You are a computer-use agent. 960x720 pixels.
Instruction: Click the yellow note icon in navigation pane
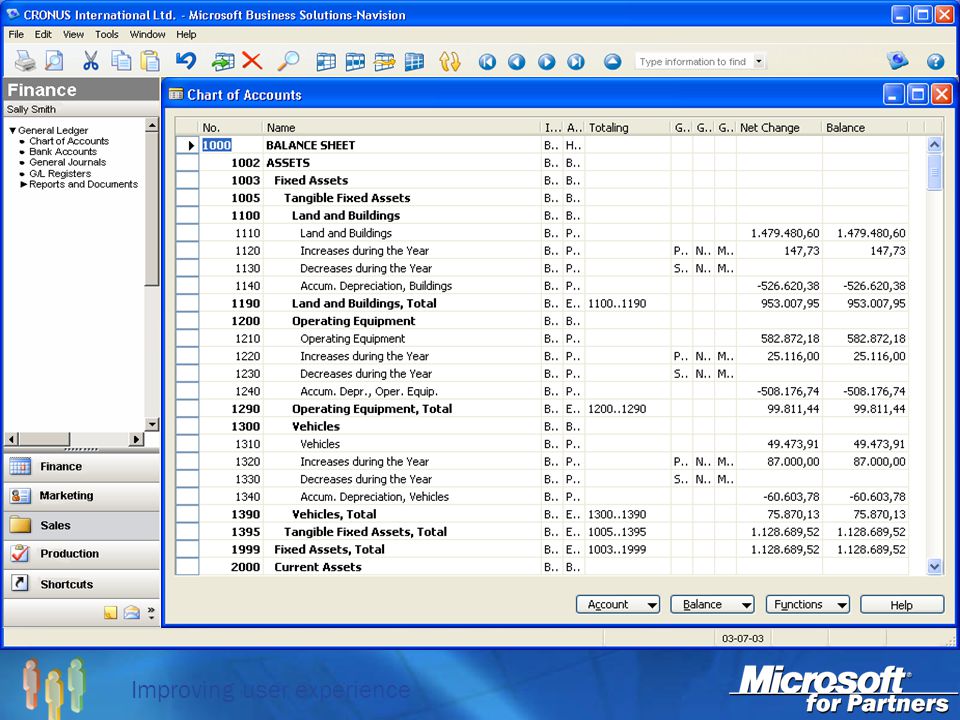click(x=110, y=612)
